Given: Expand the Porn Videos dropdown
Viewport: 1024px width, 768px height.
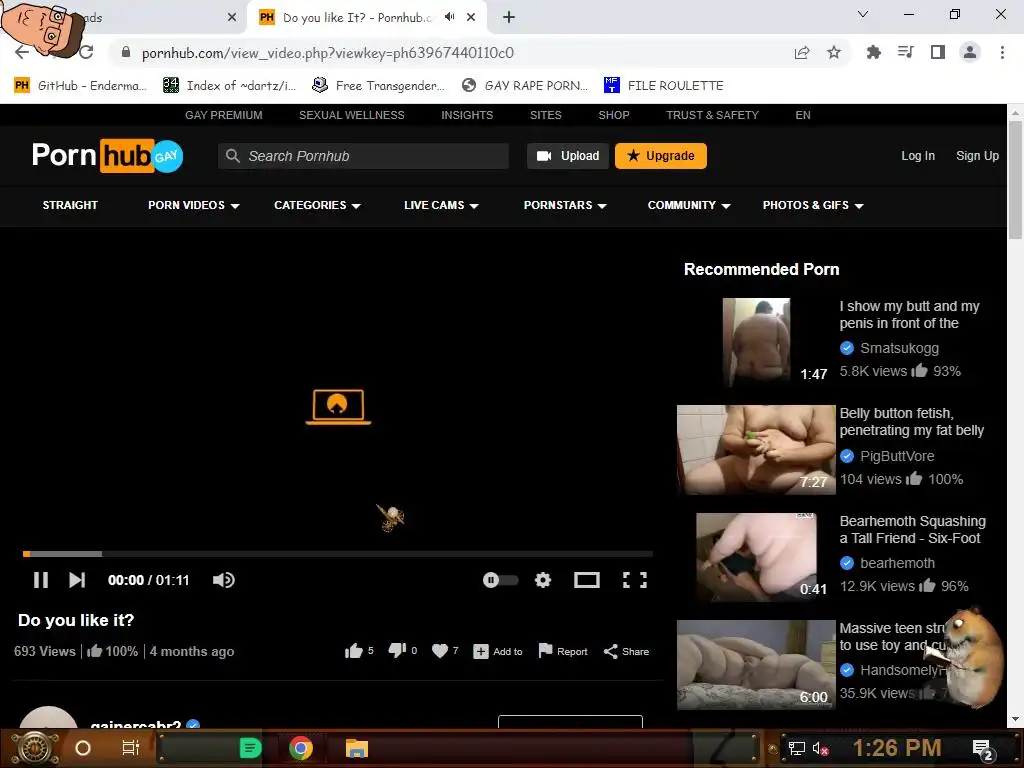Looking at the screenshot, I should [x=193, y=205].
